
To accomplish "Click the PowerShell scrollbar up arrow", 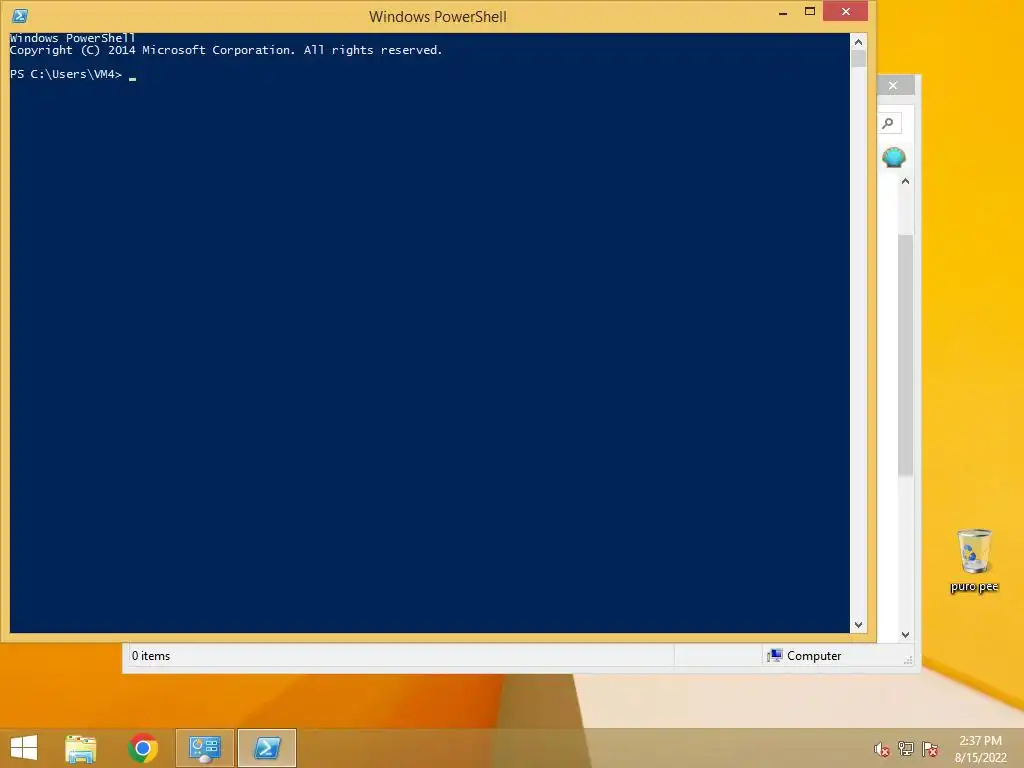I will [858, 42].
